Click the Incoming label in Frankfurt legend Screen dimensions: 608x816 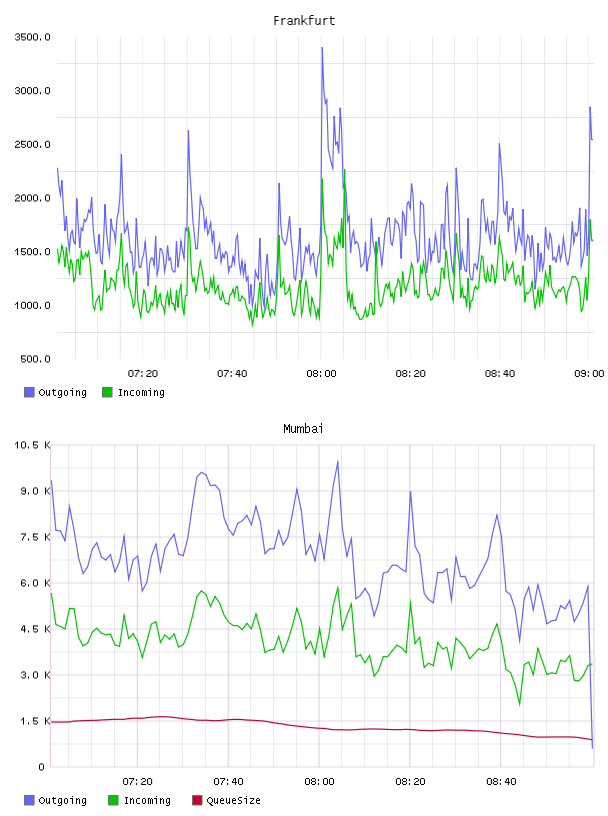pyautogui.click(x=141, y=392)
